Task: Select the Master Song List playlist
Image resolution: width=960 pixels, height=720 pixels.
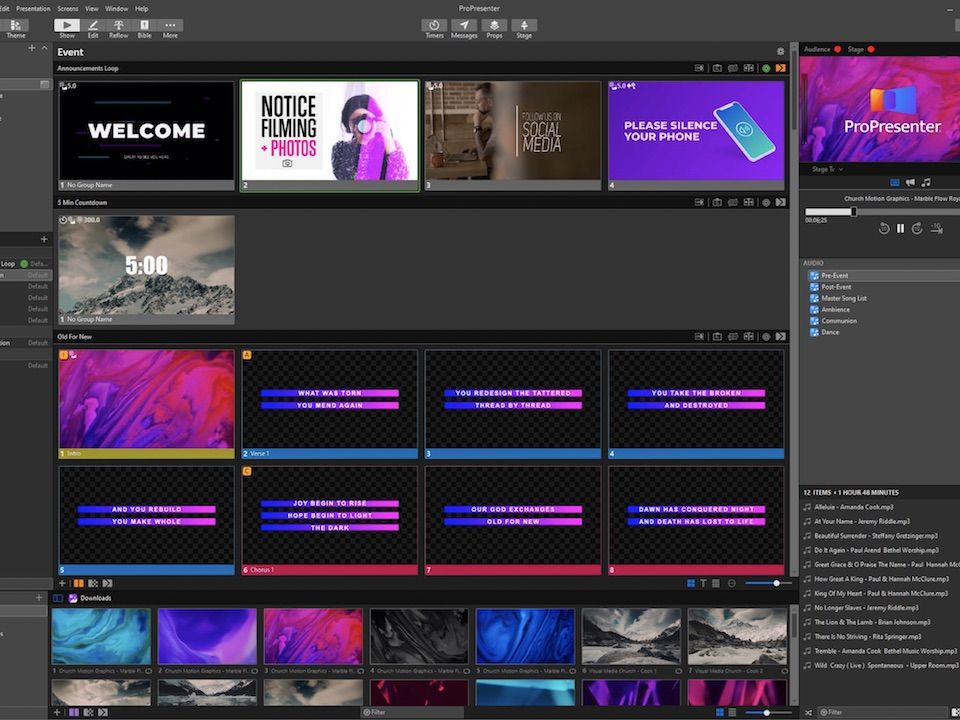Action: pyautogui.click(x=843, y=298)
